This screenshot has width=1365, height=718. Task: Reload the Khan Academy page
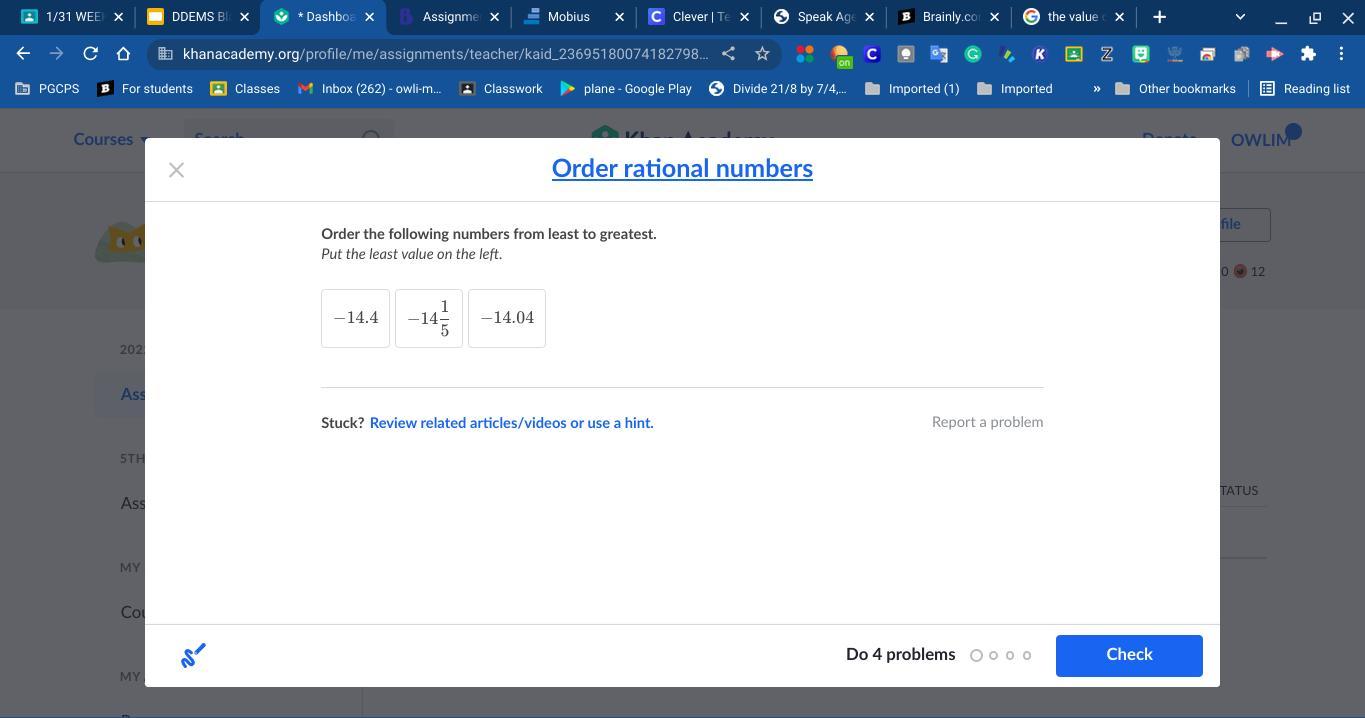point(90,54)
